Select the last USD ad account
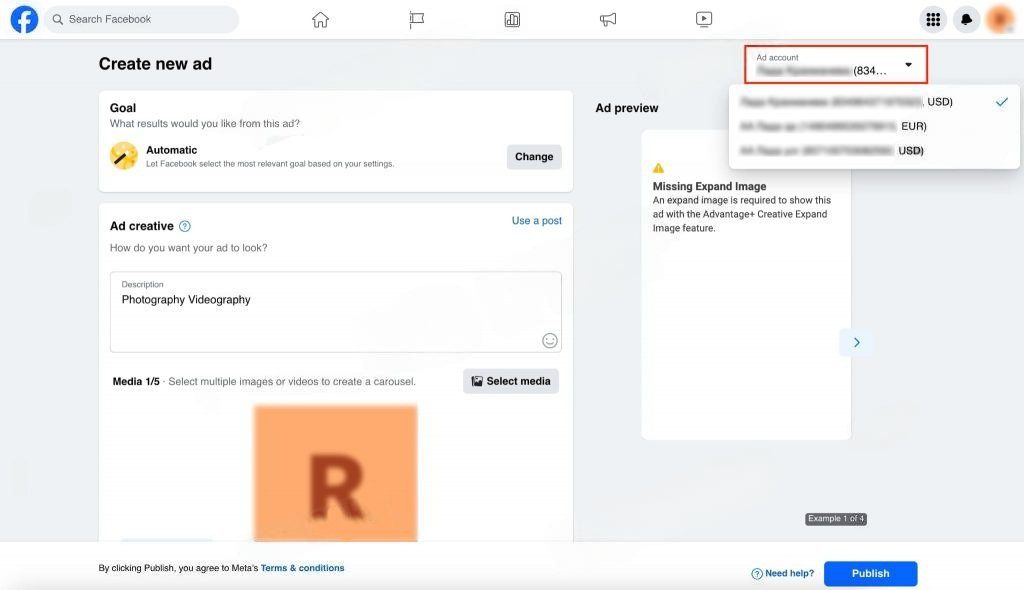 874,150
